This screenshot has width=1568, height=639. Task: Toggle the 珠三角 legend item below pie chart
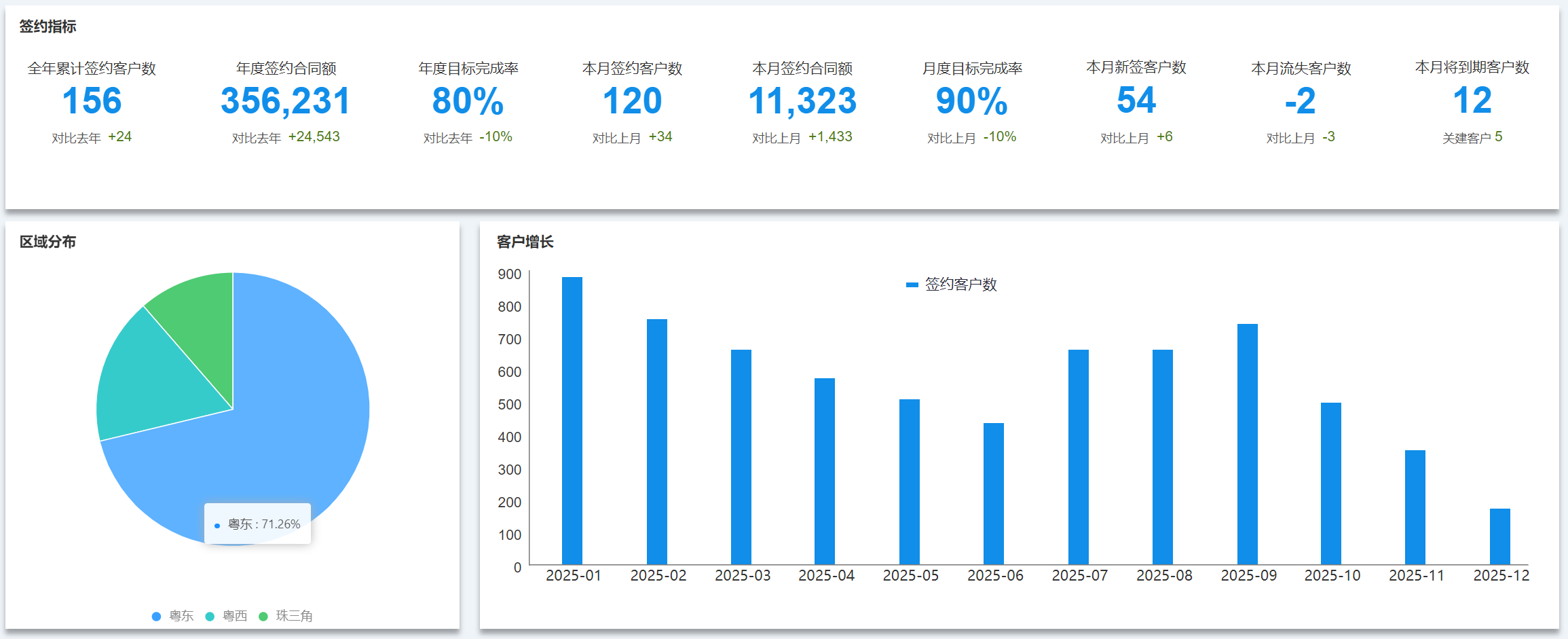286,616
